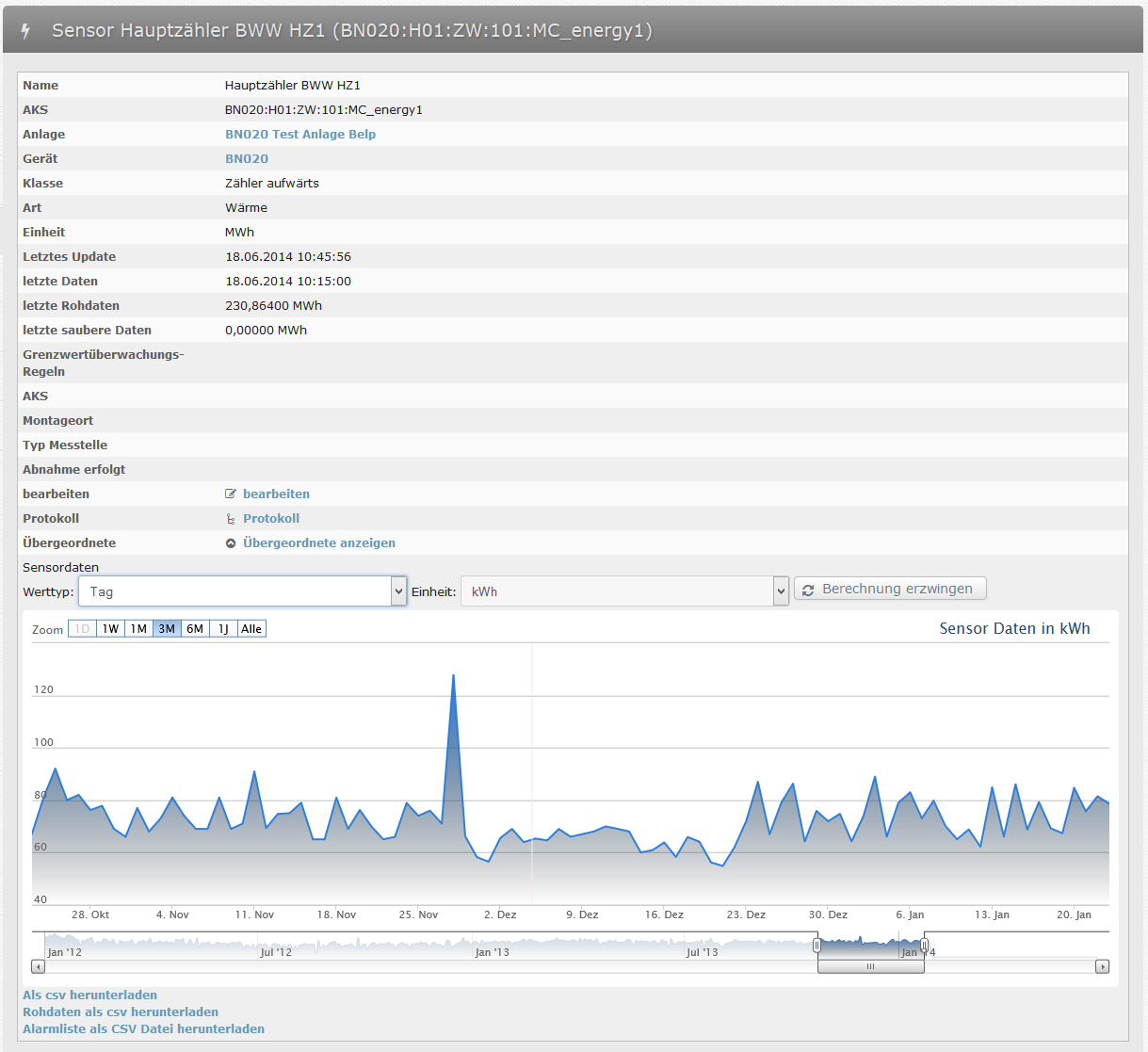
Task: Click the chart peak near 25. Nov
Action: tap(453, 675)
